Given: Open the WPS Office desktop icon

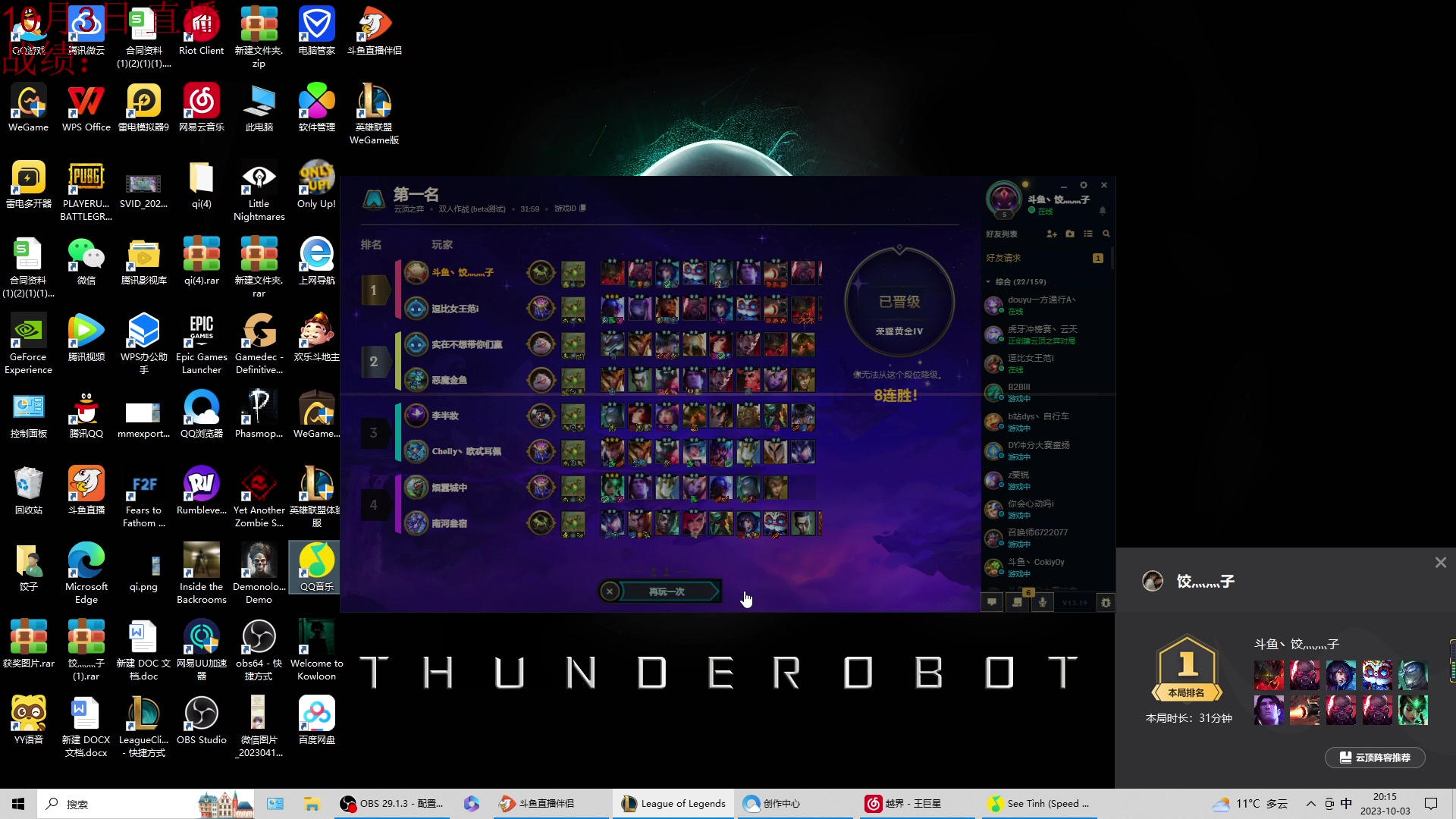Looking at the screenshot, I should click(86, 108).
